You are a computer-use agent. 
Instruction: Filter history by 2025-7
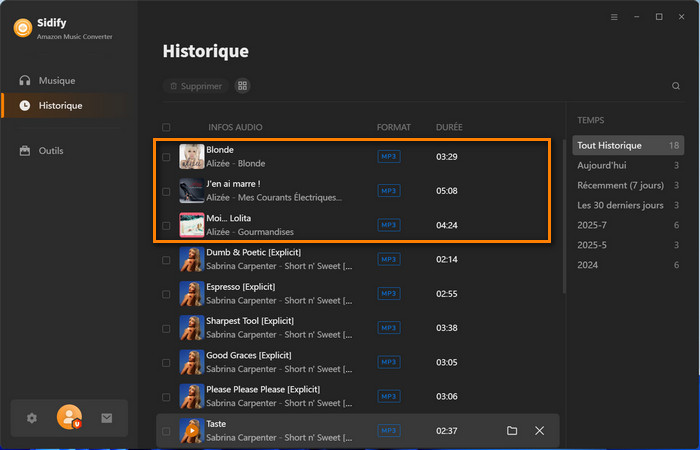tap(593, 225)
